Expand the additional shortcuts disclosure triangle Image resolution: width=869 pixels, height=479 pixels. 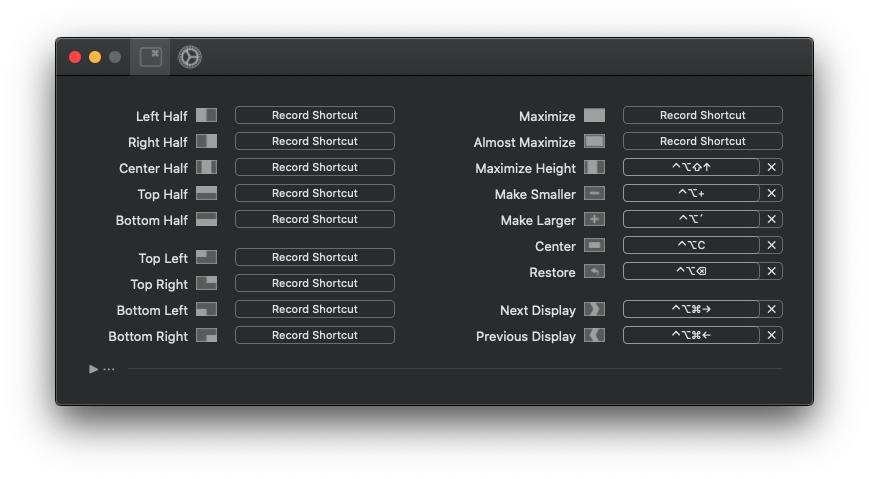93,369
